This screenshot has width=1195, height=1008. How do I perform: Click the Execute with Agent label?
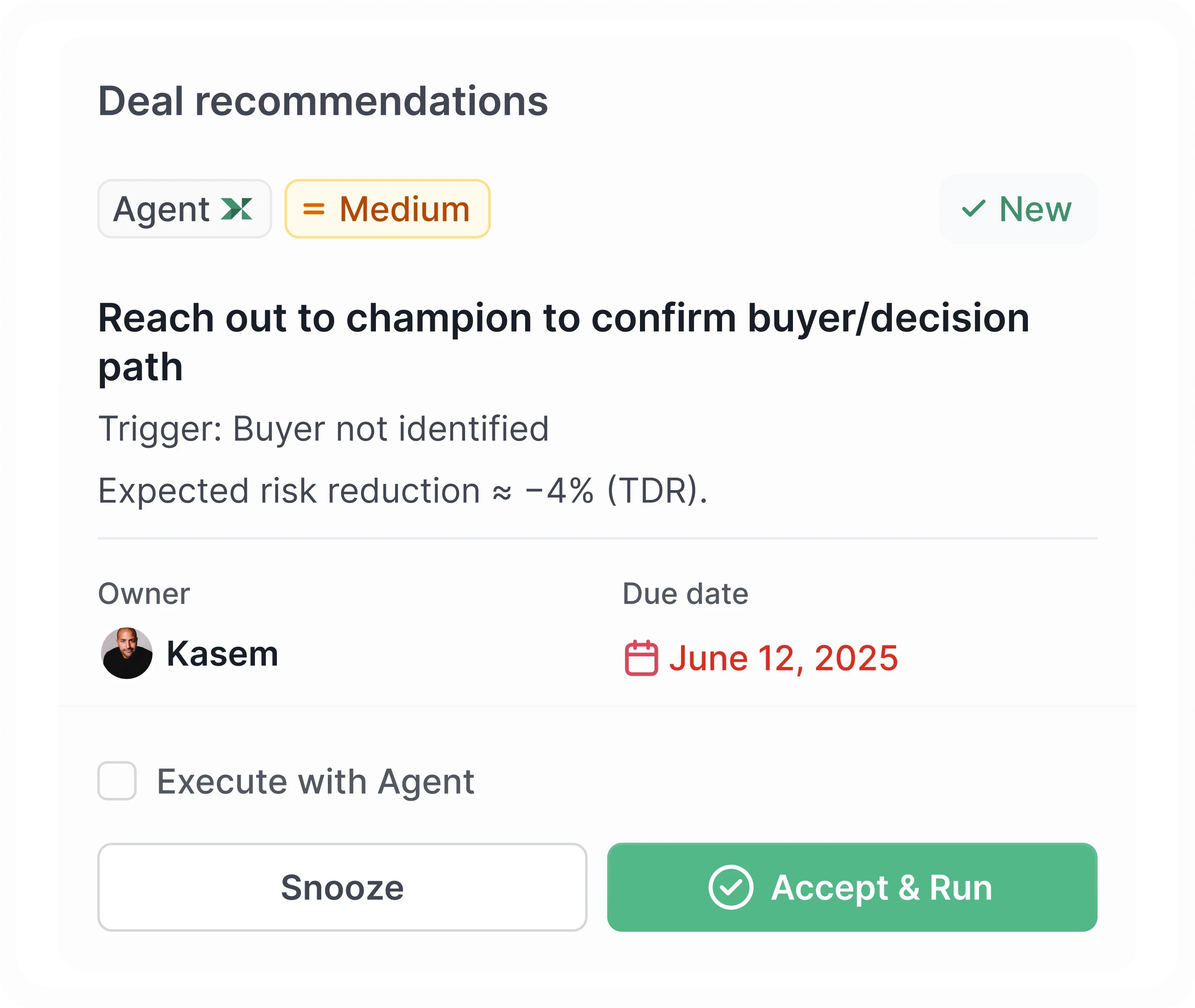[315, 781]
